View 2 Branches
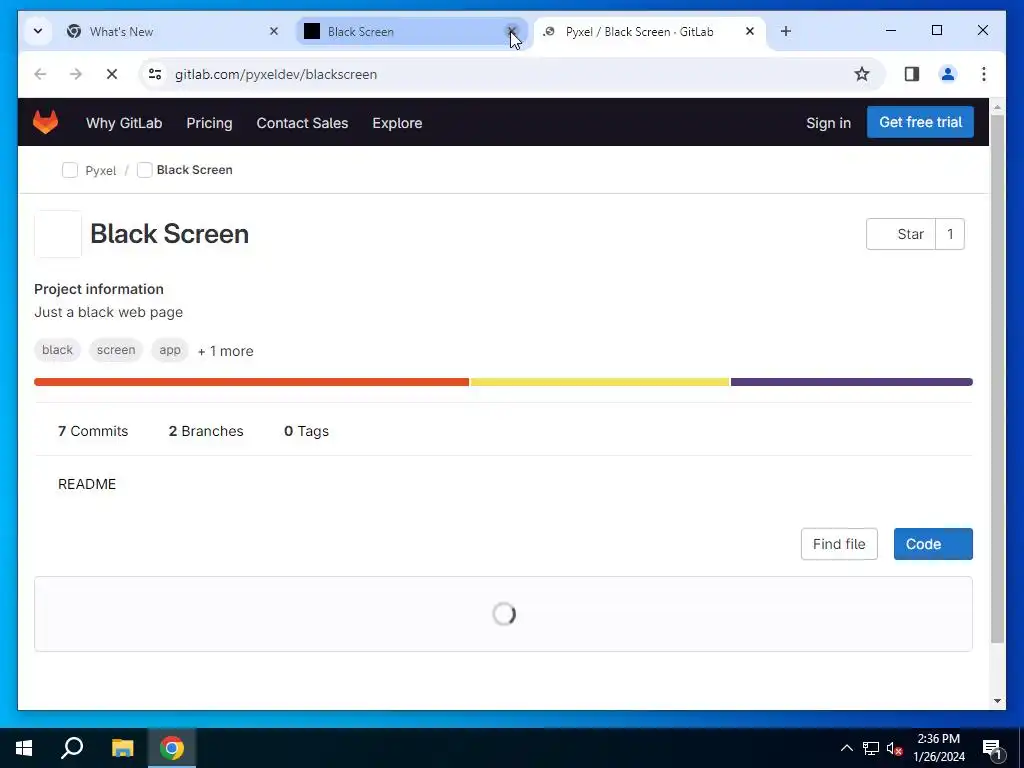 tap(206, 431)
